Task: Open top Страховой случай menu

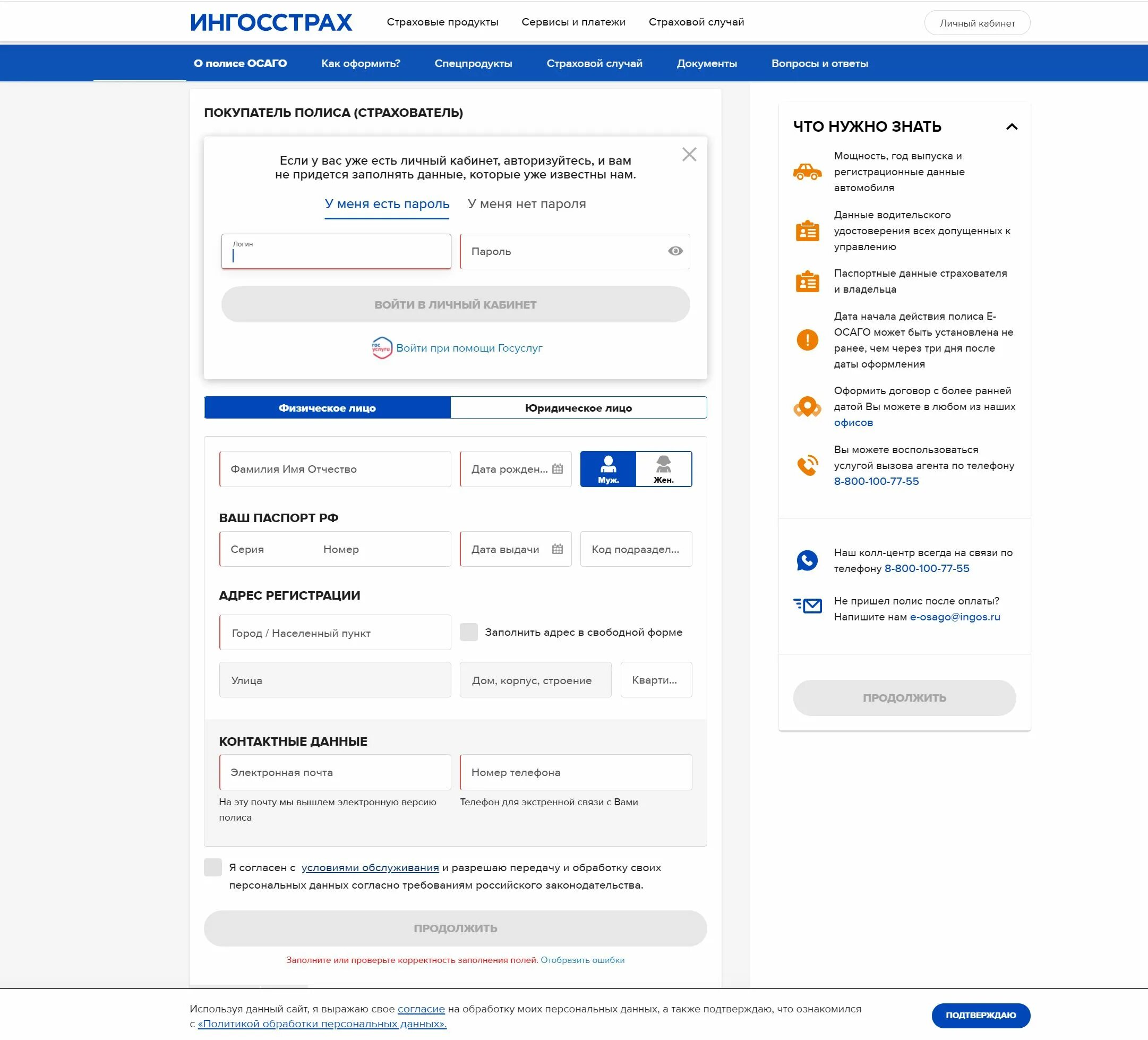Action: coord(696,22)
